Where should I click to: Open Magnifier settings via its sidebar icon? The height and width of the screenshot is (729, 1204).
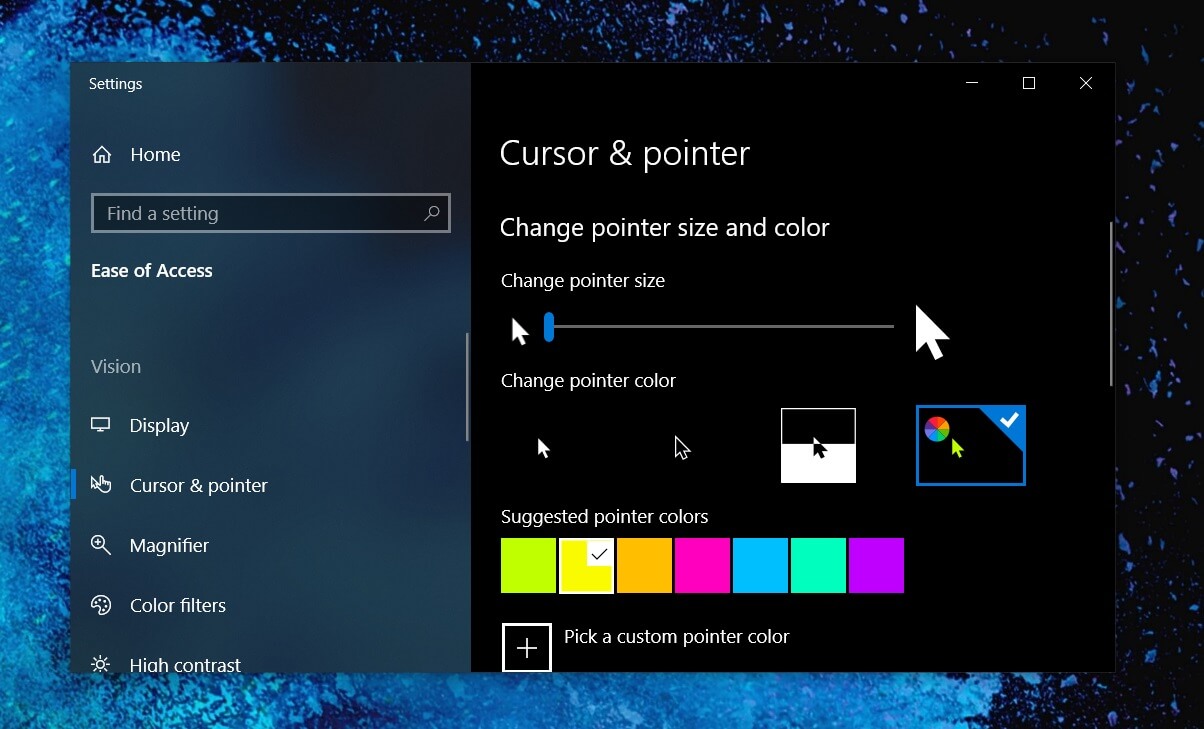(x=100, y=545)
